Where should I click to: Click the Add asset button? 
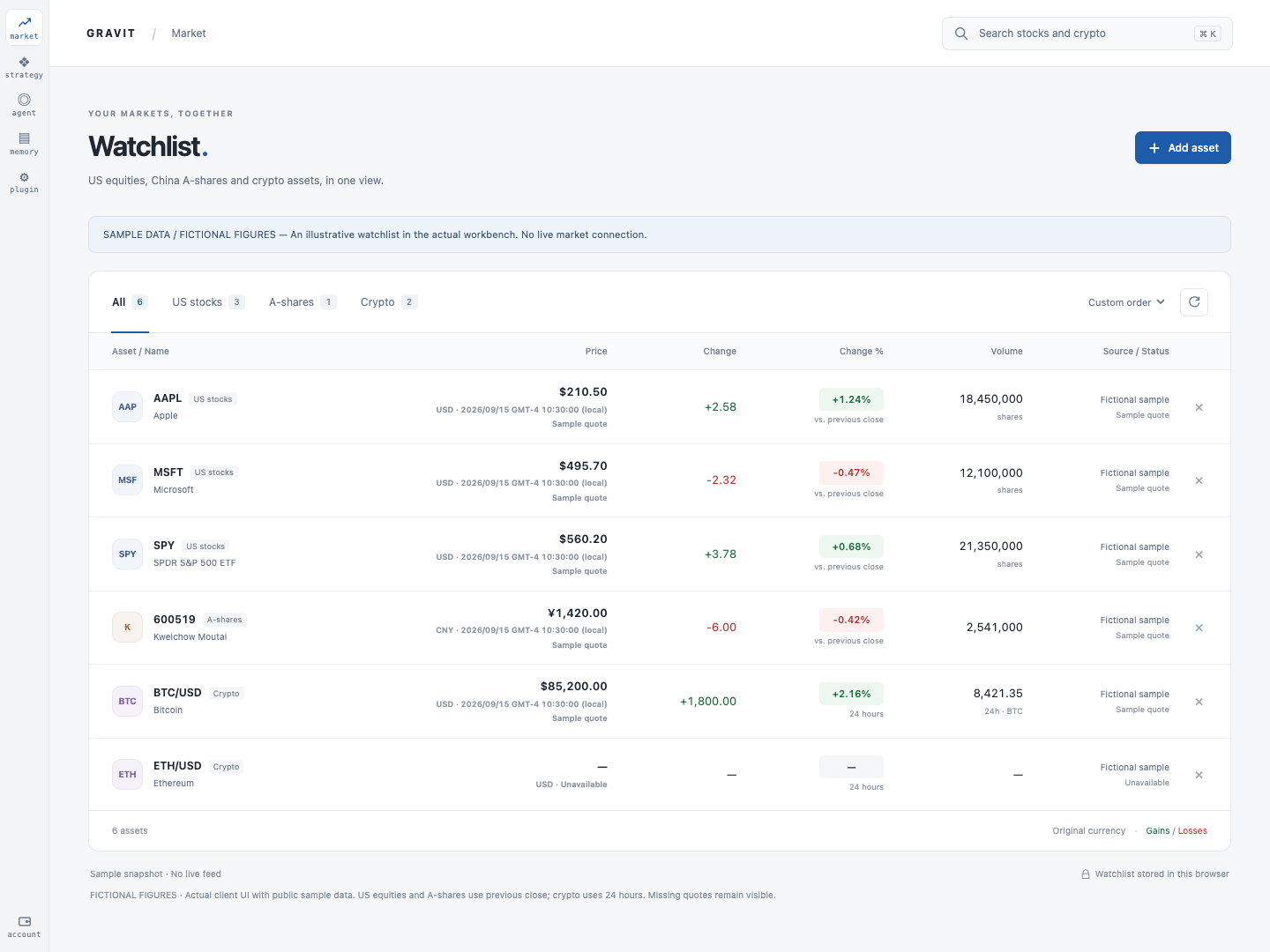1183,148
